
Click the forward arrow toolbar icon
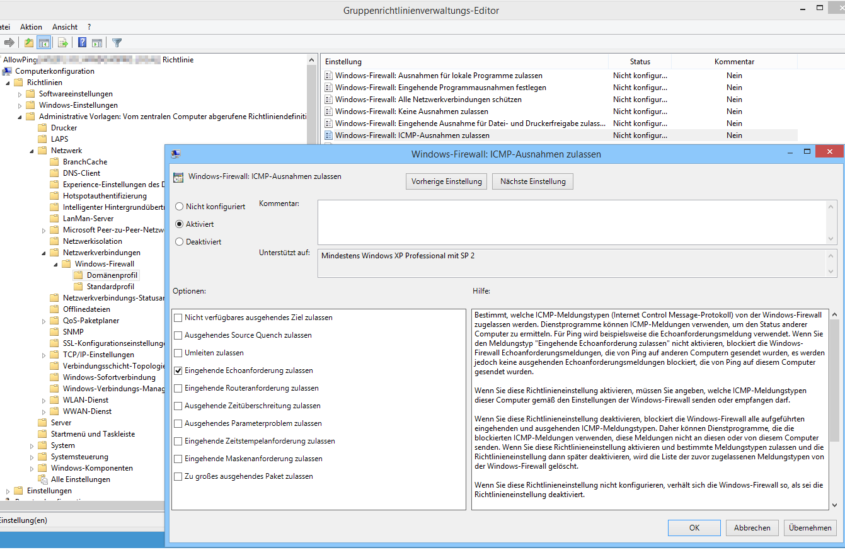point(9,43)
